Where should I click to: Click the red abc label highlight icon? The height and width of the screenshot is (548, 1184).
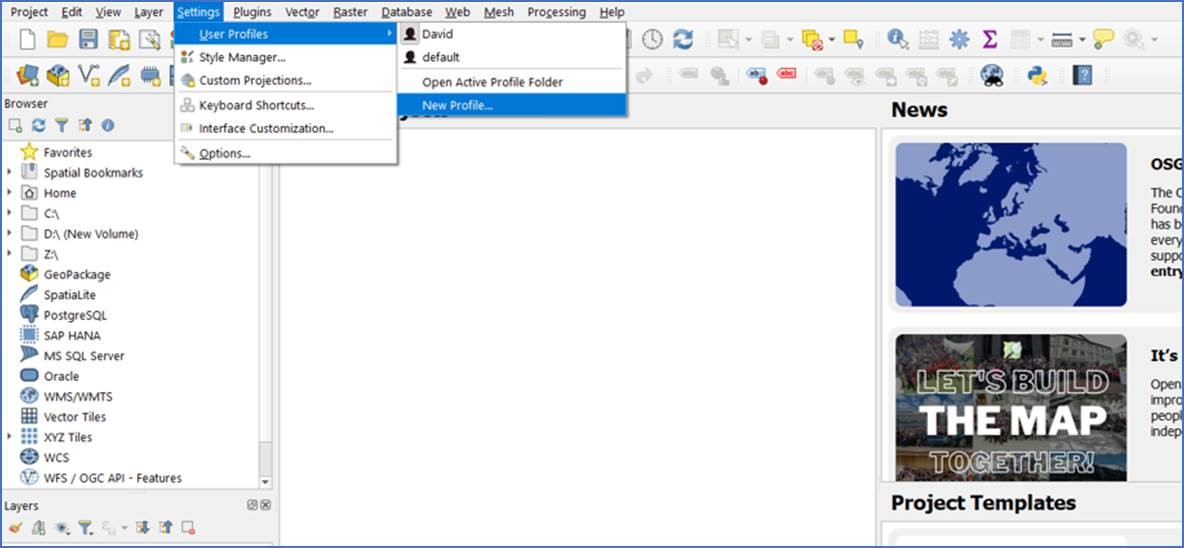pyautogui.click(x=786, y=74)
